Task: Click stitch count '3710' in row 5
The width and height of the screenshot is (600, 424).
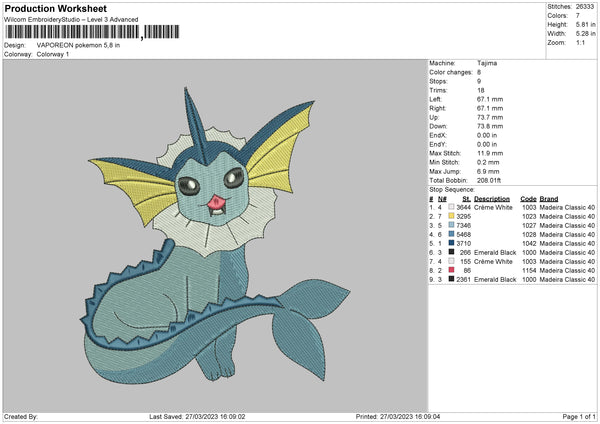Action: pyautogui.click(x=463, y=243)
